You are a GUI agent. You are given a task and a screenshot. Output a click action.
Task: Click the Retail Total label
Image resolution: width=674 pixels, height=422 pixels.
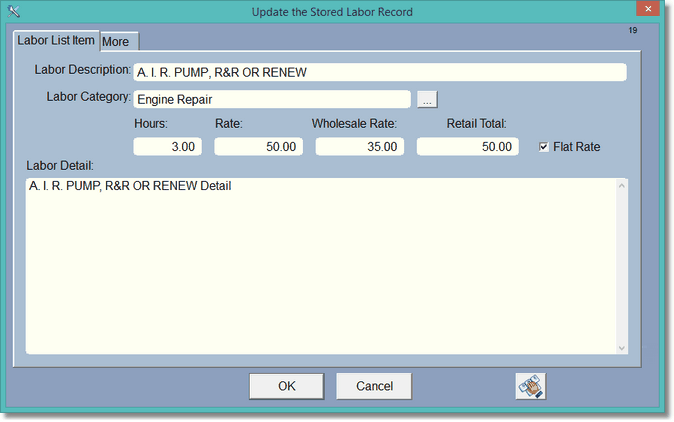tap(476, 124)
